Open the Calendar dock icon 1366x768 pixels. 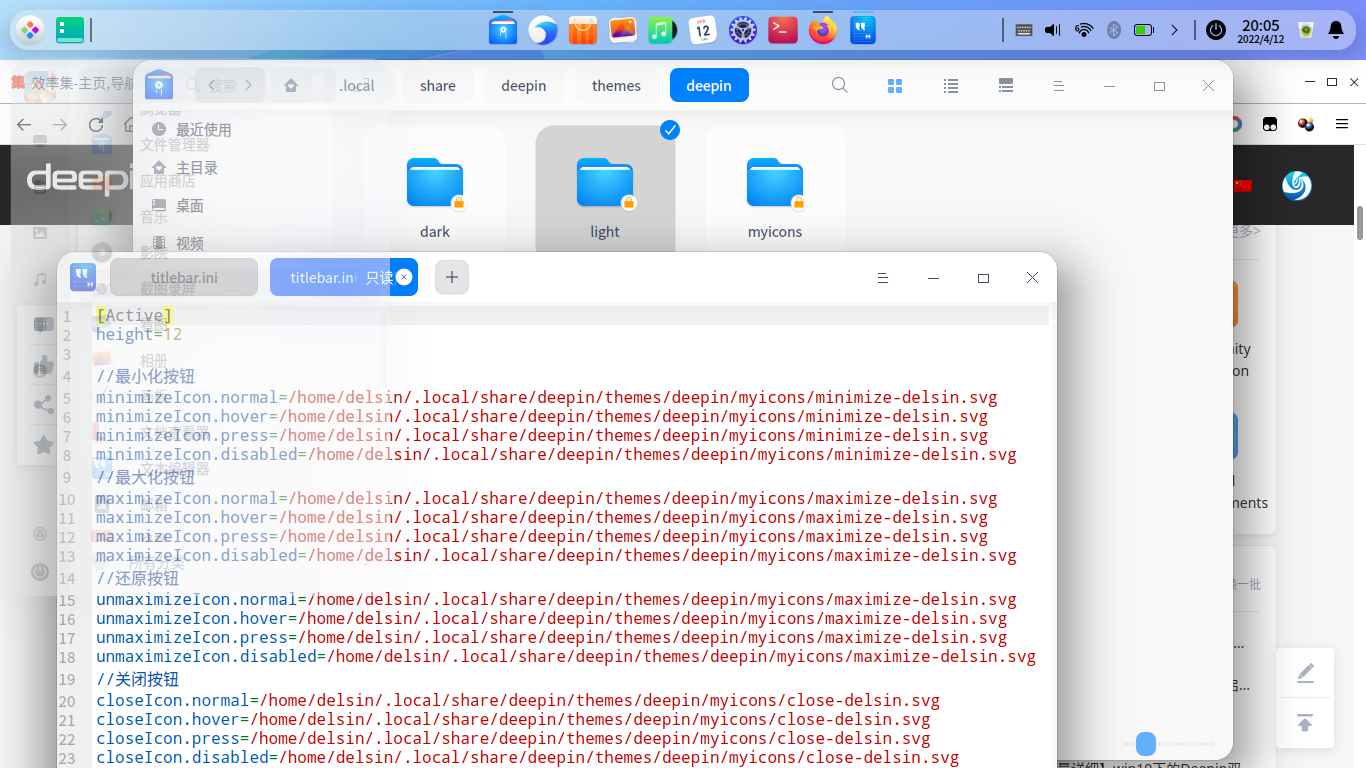[x=703, y=30]
